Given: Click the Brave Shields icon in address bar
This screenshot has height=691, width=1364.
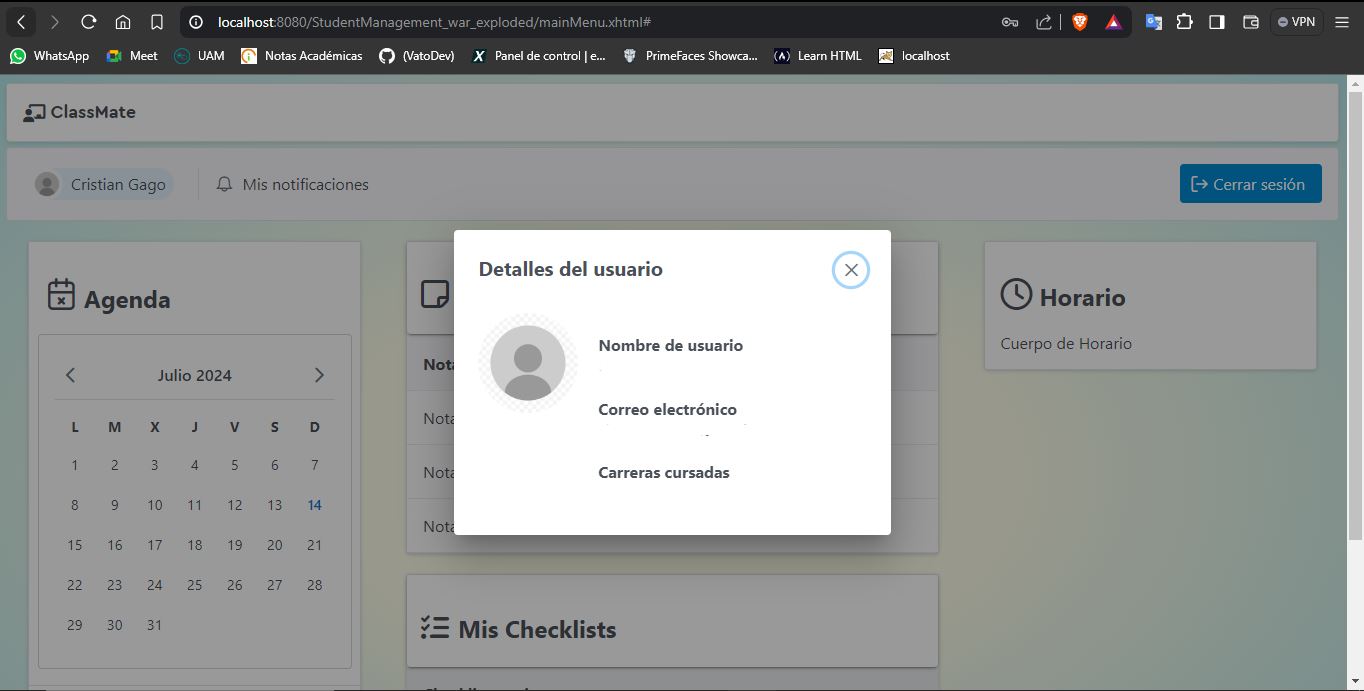Looking at the screenshot, I should tap(1079, 21).
